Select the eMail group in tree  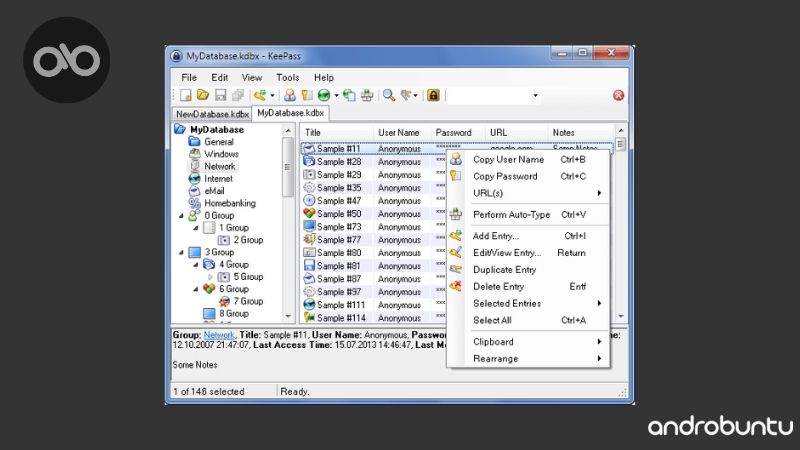click(214, 191)
